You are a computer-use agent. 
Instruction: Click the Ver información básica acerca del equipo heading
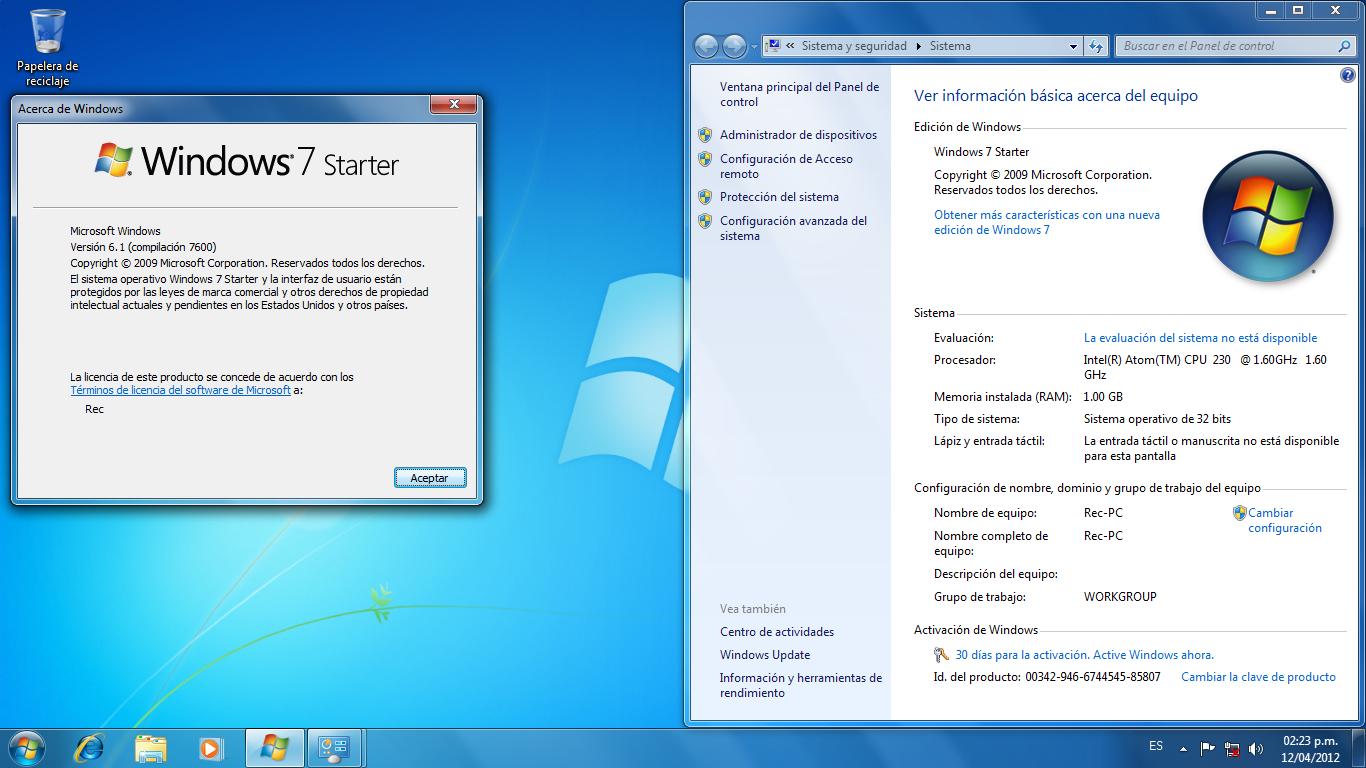[1056, 96]
